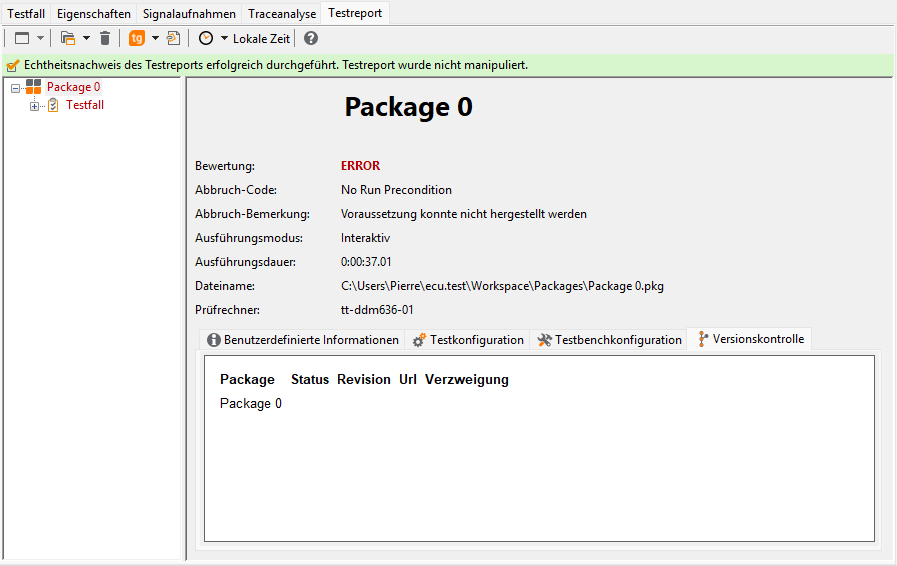Click the Revision column header
Viewport: 897px width, 566px height.
click(x=364, y=379)
